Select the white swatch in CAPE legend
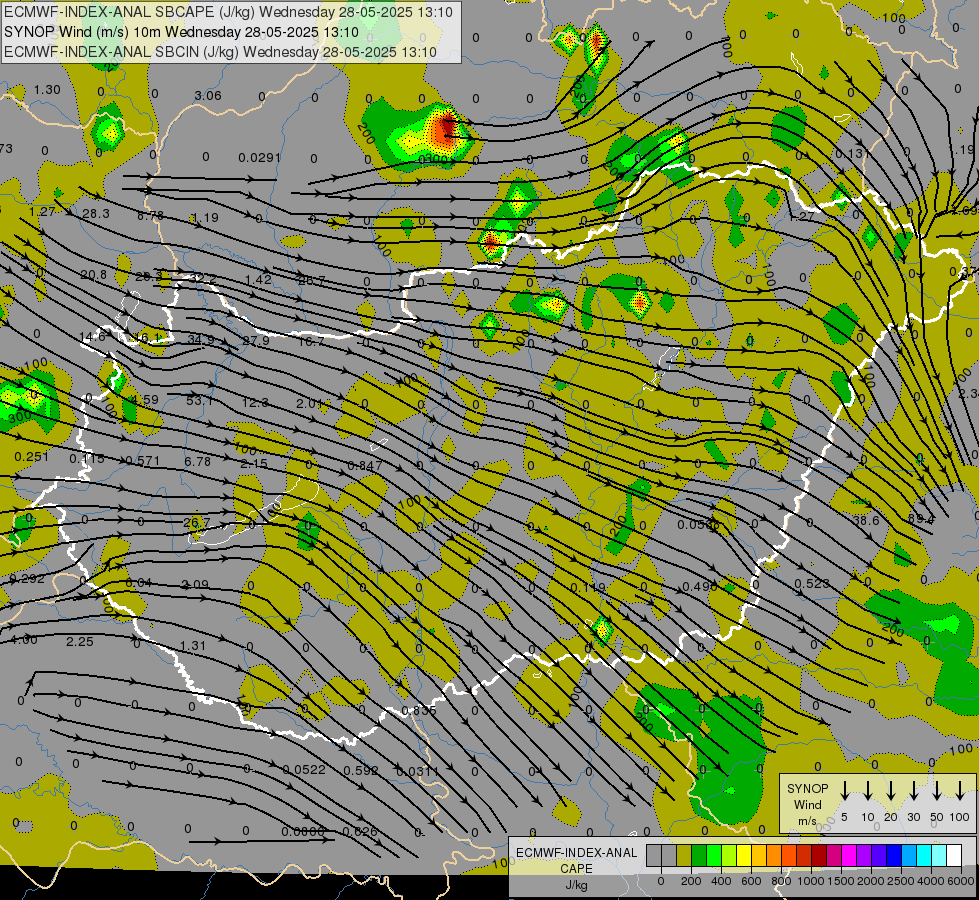Image resolution: width=979 pixels, height=900 pixels. (x=953, y=856)
